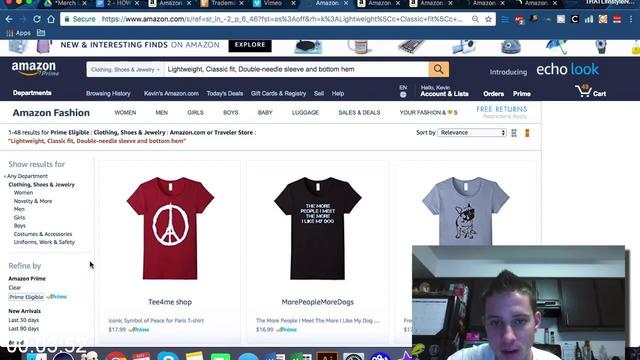Click the GIRLS fashion menu item
This screenshot has width=640, height=360.
click(195, 113)
